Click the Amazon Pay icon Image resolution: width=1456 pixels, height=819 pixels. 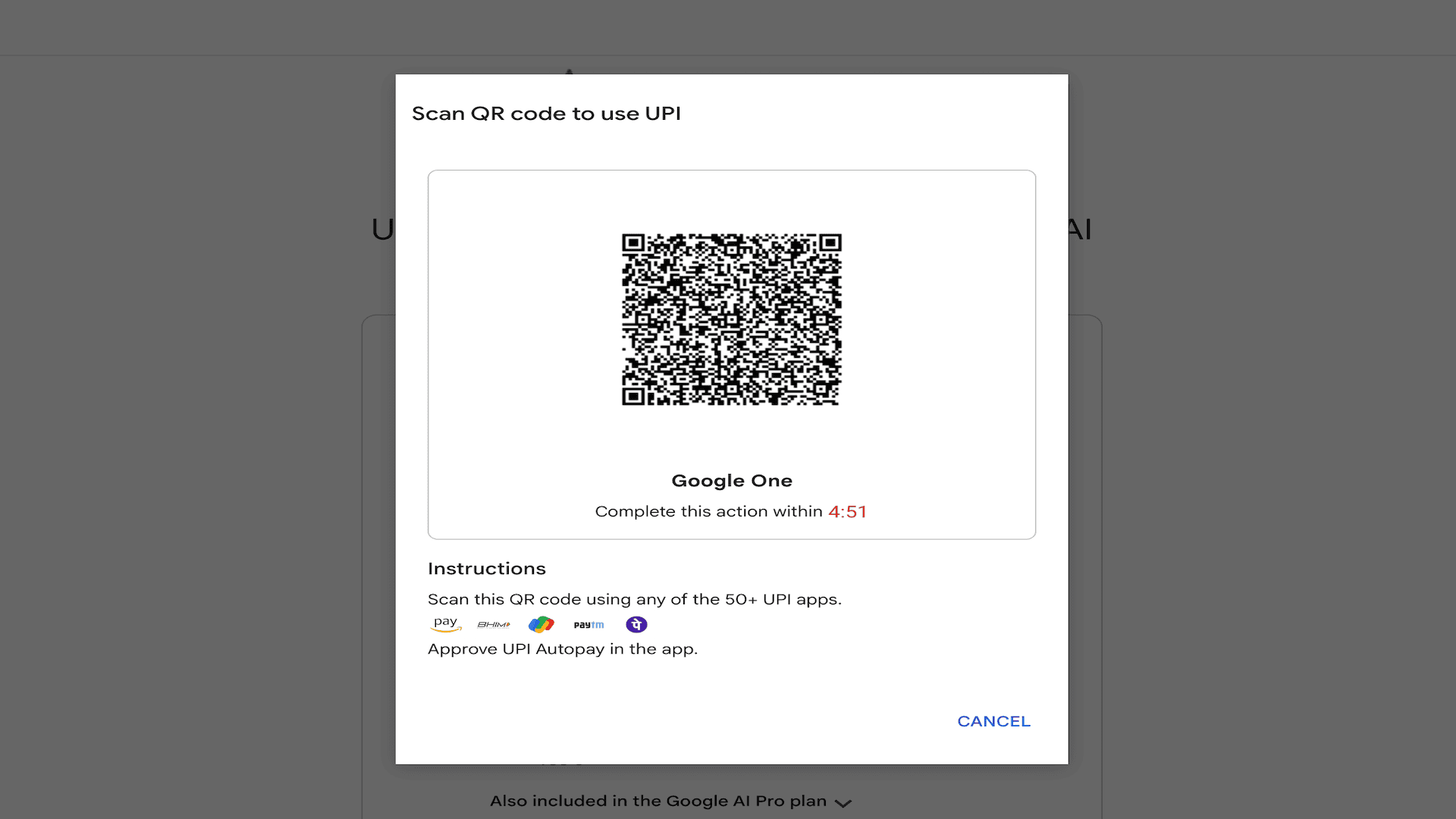pyautogui.click(x=445, y=624)
